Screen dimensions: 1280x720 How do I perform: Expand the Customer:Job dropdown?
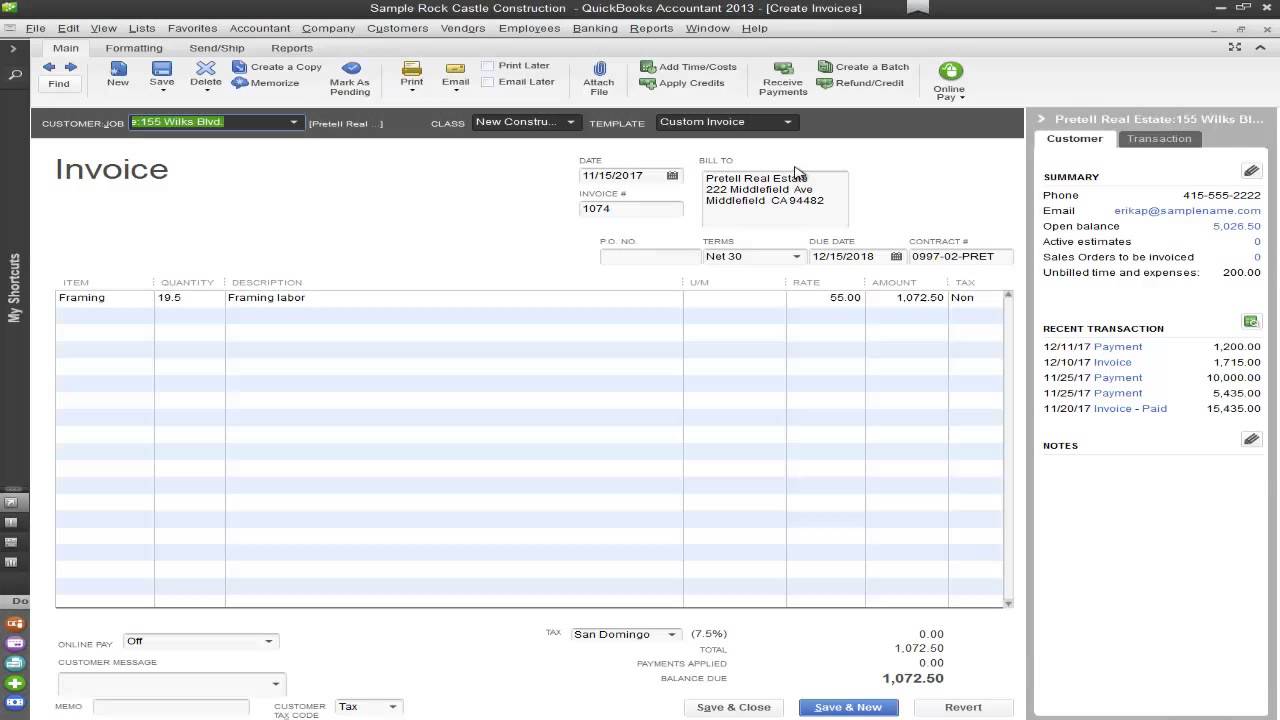coord(293,122)
